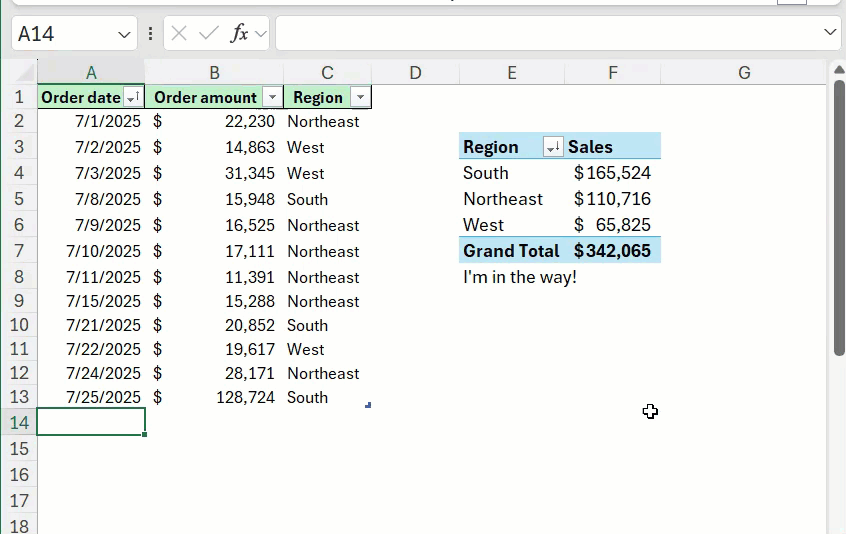The width and height of the screenshot is (846, 534).
Task: Click the table resize handle below Region column
Action: click(x=368, y=405)
